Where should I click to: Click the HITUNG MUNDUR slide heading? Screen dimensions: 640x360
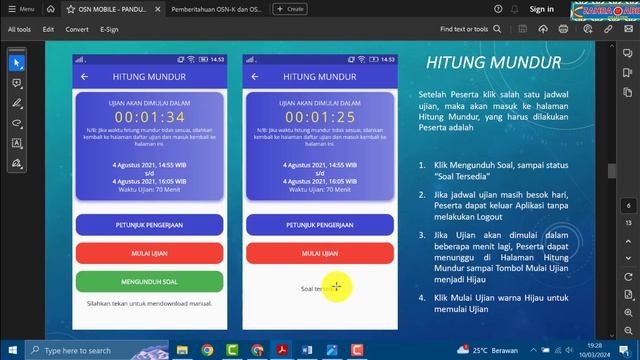pos(493,62)
